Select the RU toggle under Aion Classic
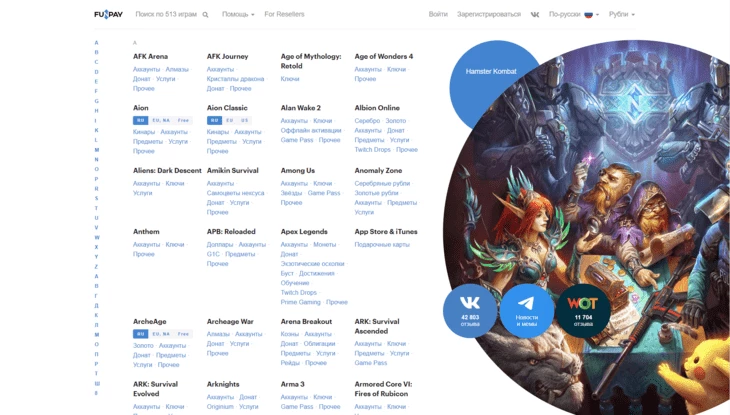This screenshot has width=730, height=415. pos(215,120)
